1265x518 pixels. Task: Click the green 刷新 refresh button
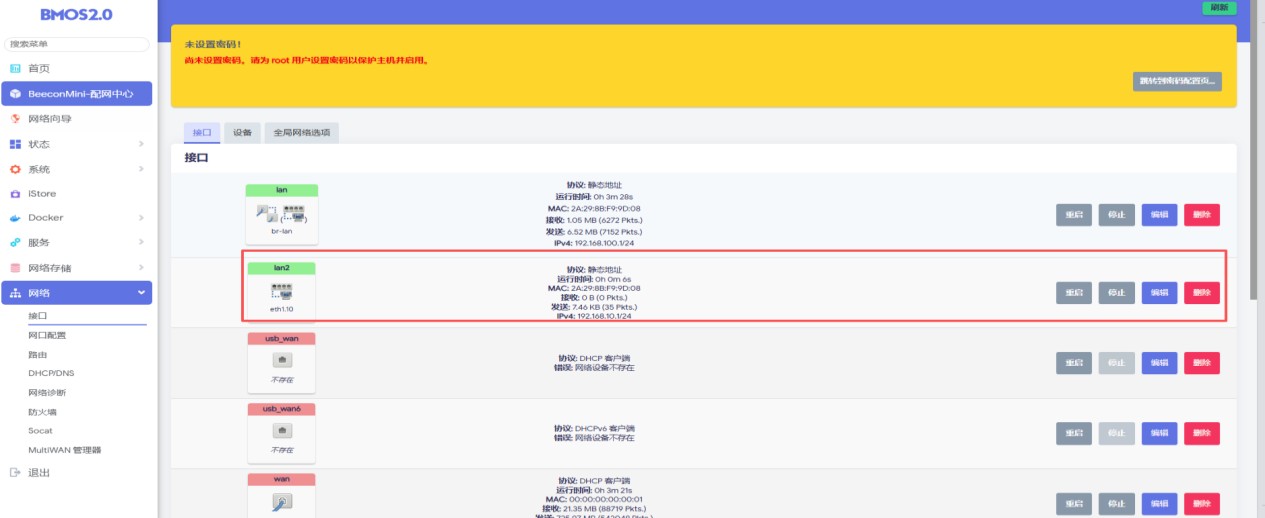point(1219,7)
